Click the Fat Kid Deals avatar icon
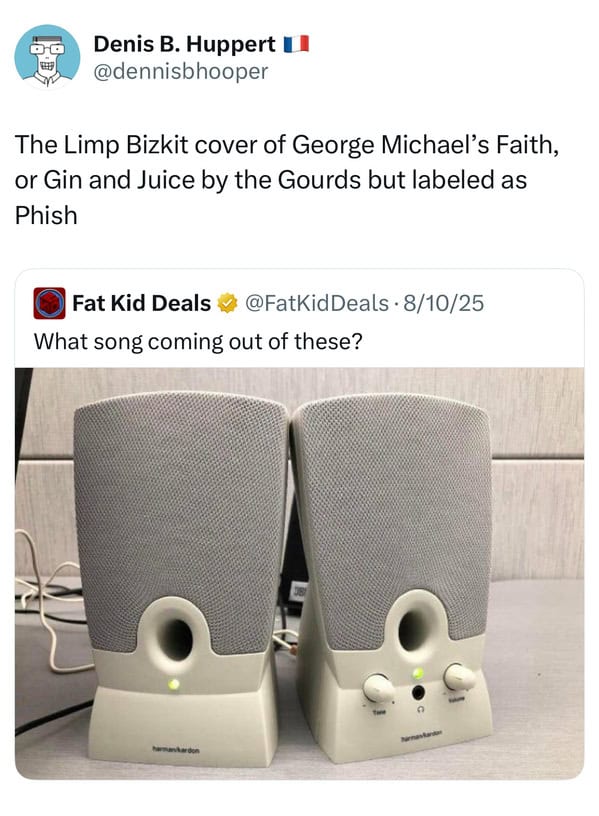 point(49,303)
